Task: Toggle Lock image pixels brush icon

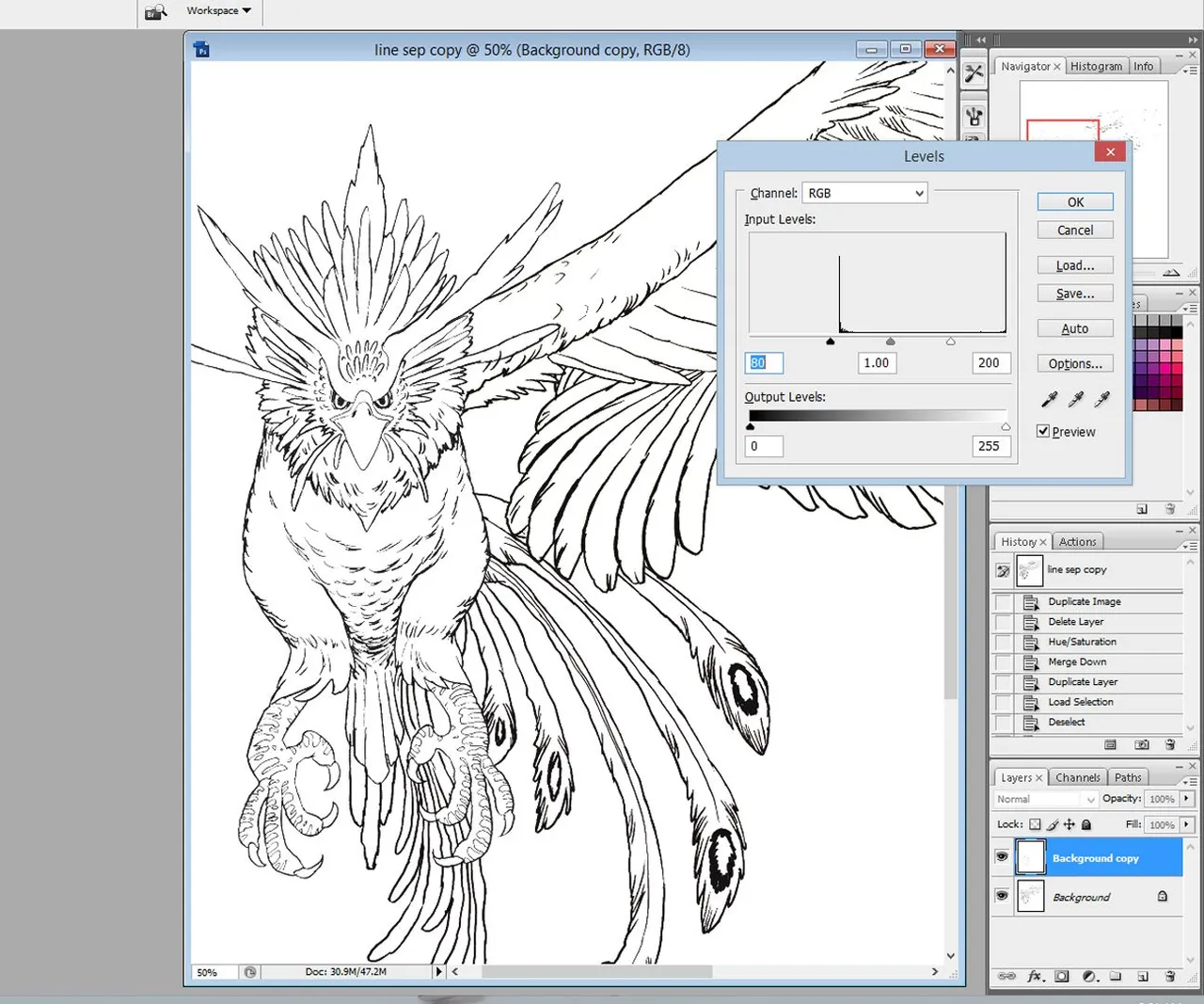Action: click(x=1053, y=824)
